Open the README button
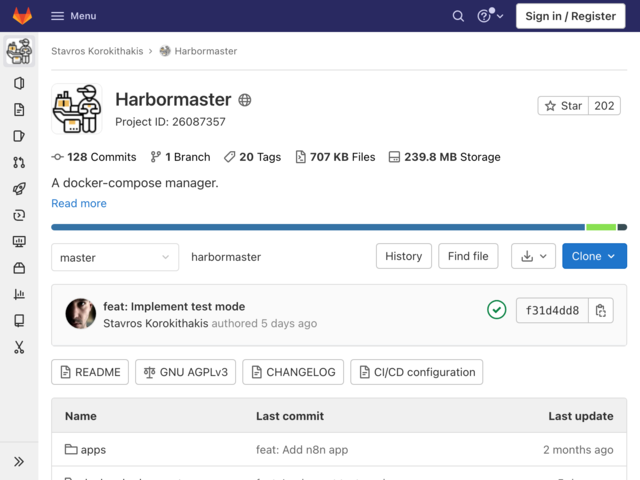This screenshot has height=480, width=640. click(90, 372)
